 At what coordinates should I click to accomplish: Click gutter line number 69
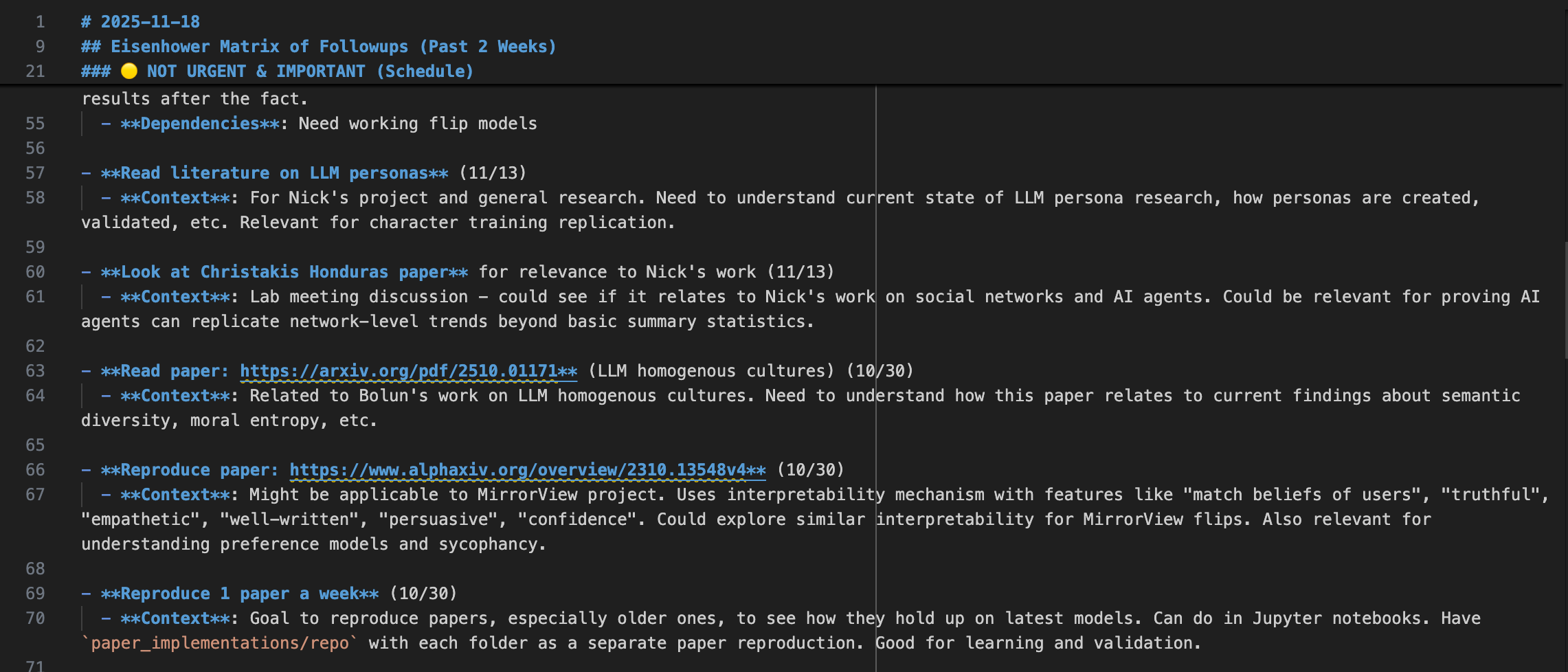(x=35, y=594)
